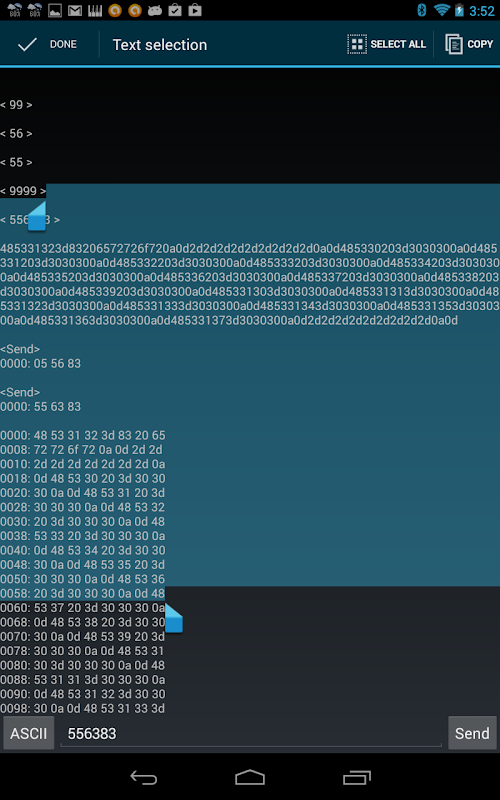Focus the input field containing 556383
Image resolution: width=500 pixels, height=800 pixels.
coord(251,734)
